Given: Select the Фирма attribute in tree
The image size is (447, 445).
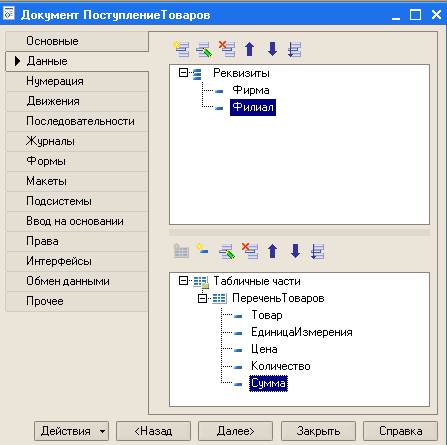Looking at the screenshot, I should coord(251,90).
